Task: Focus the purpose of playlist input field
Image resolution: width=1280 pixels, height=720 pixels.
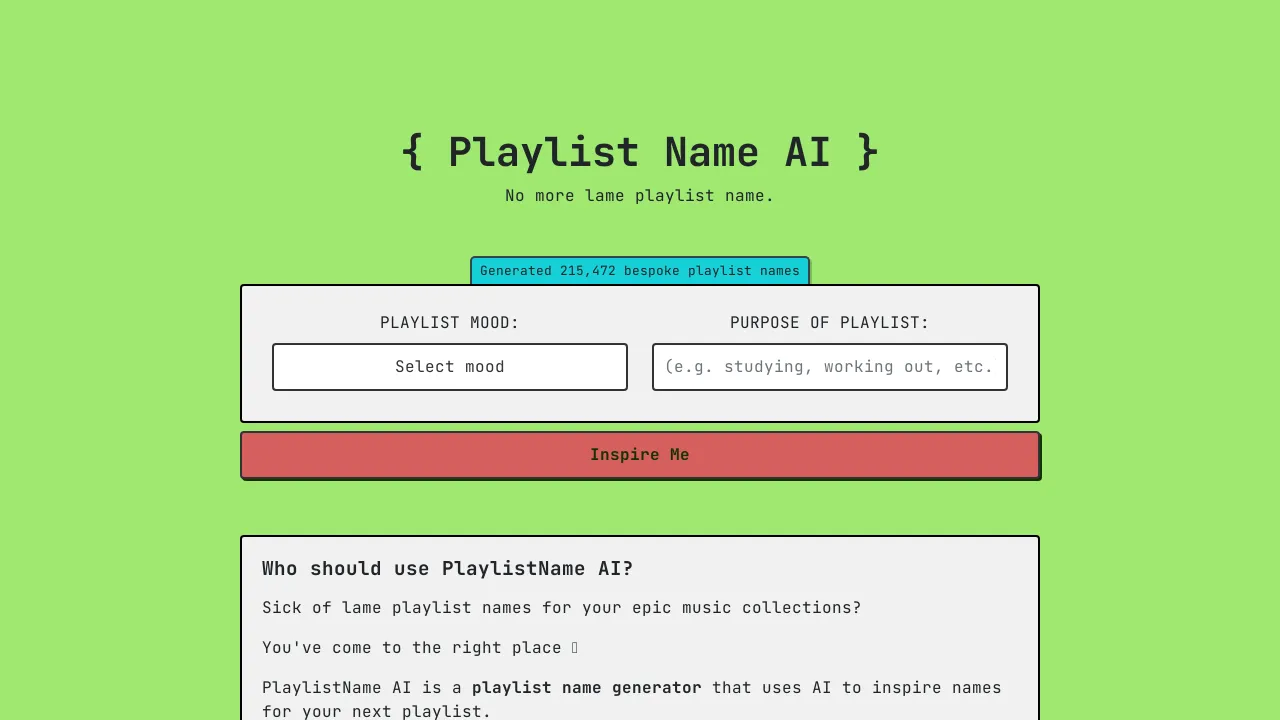Action: [x=830, y=367]
